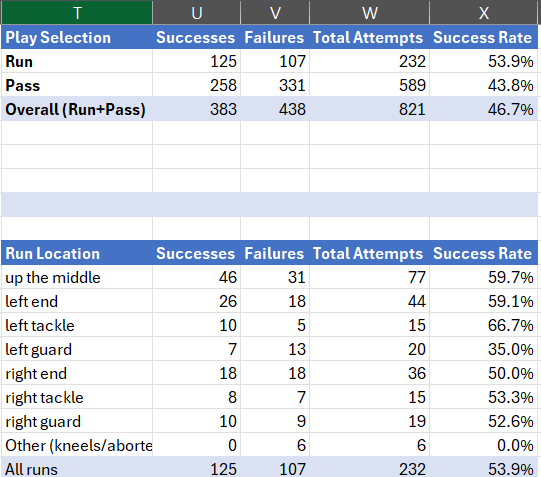Select up the middle attempts 77
This screenshot has width=541, height=477.
coord(370,277)
